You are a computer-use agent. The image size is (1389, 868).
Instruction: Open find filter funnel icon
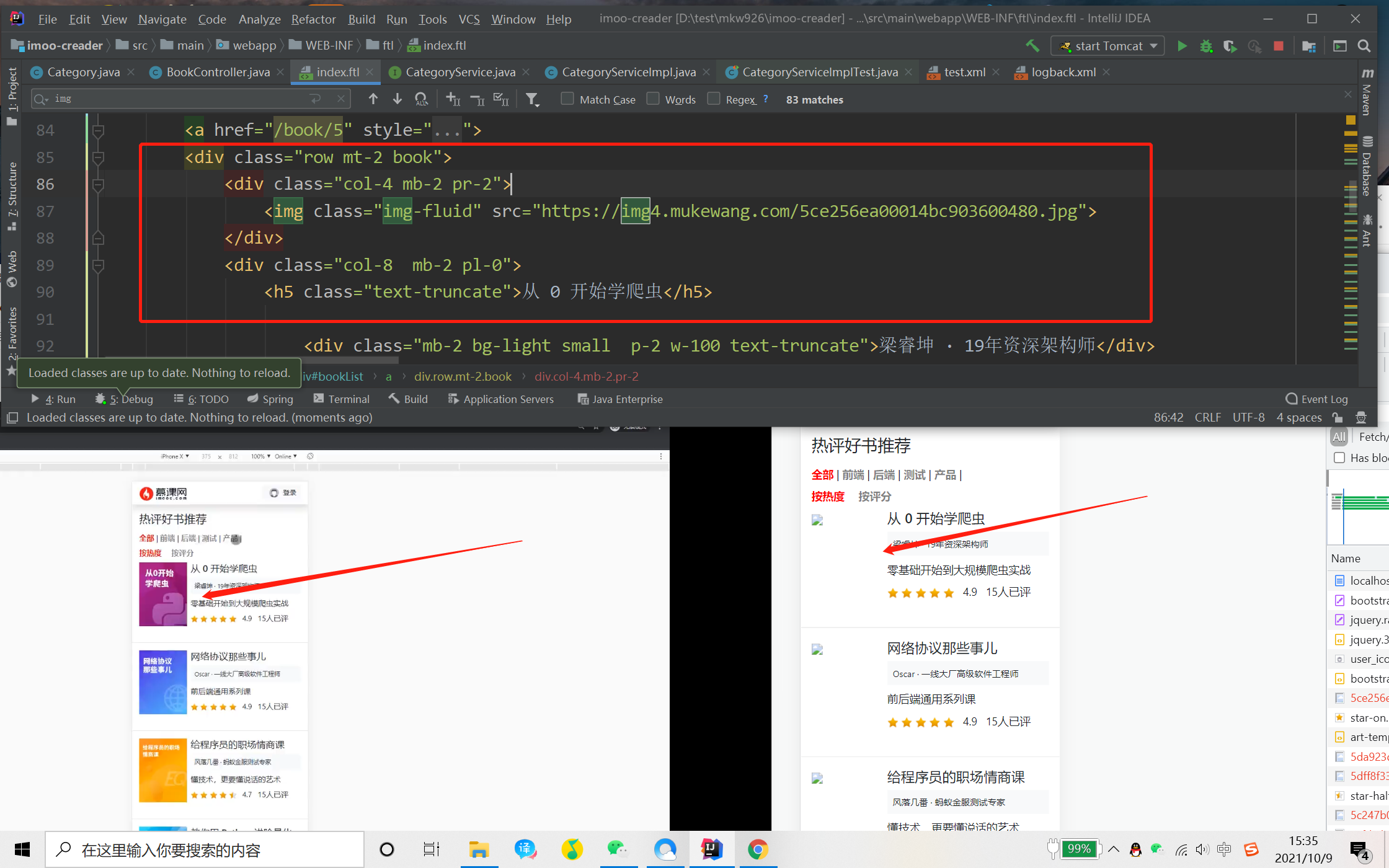click(532, 99)
